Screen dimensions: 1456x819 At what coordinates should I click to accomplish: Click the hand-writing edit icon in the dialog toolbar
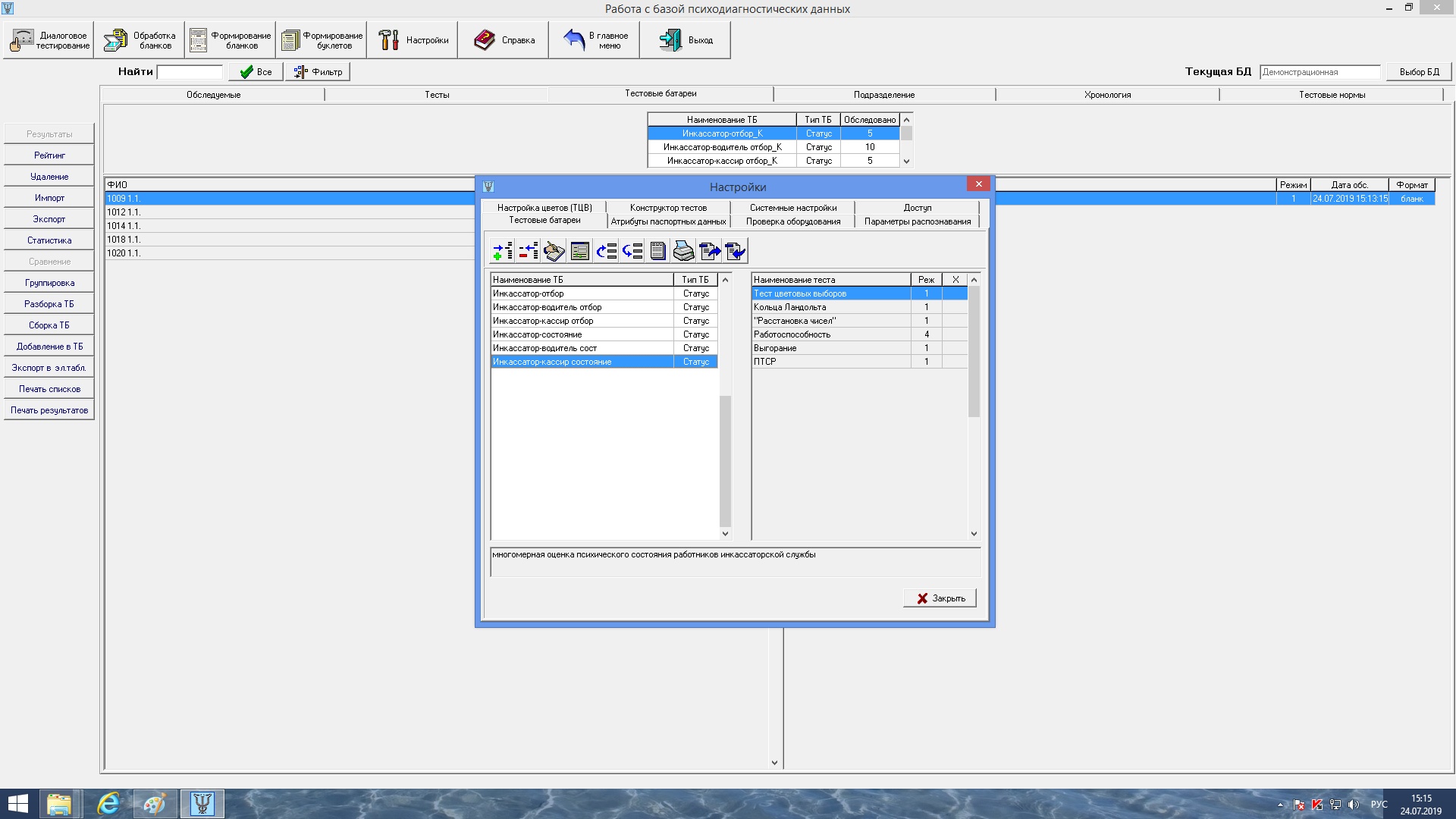pos(554,251)
